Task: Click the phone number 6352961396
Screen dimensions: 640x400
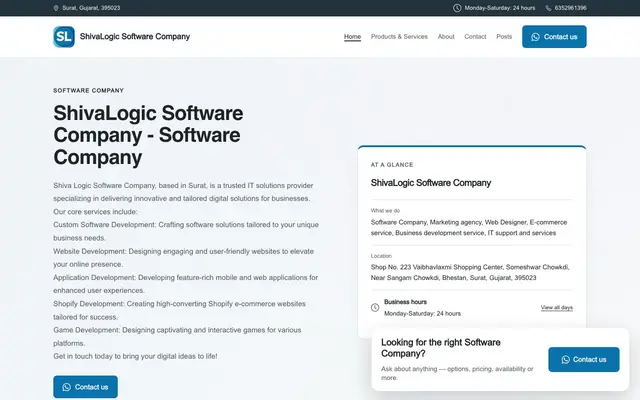Action: (x=570, y=8)
